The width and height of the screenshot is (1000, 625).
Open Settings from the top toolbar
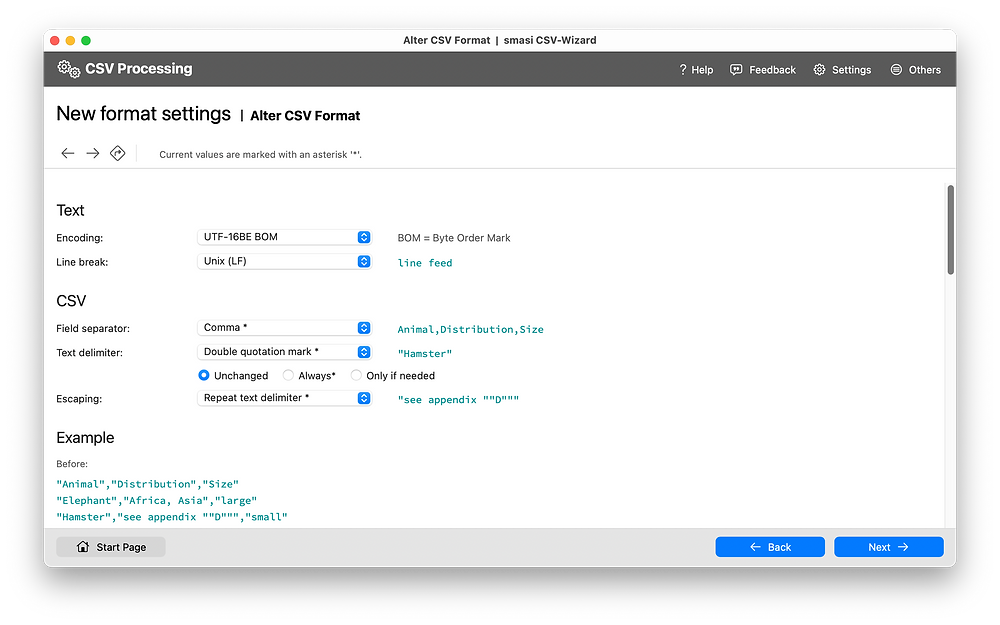click(843, 69)
